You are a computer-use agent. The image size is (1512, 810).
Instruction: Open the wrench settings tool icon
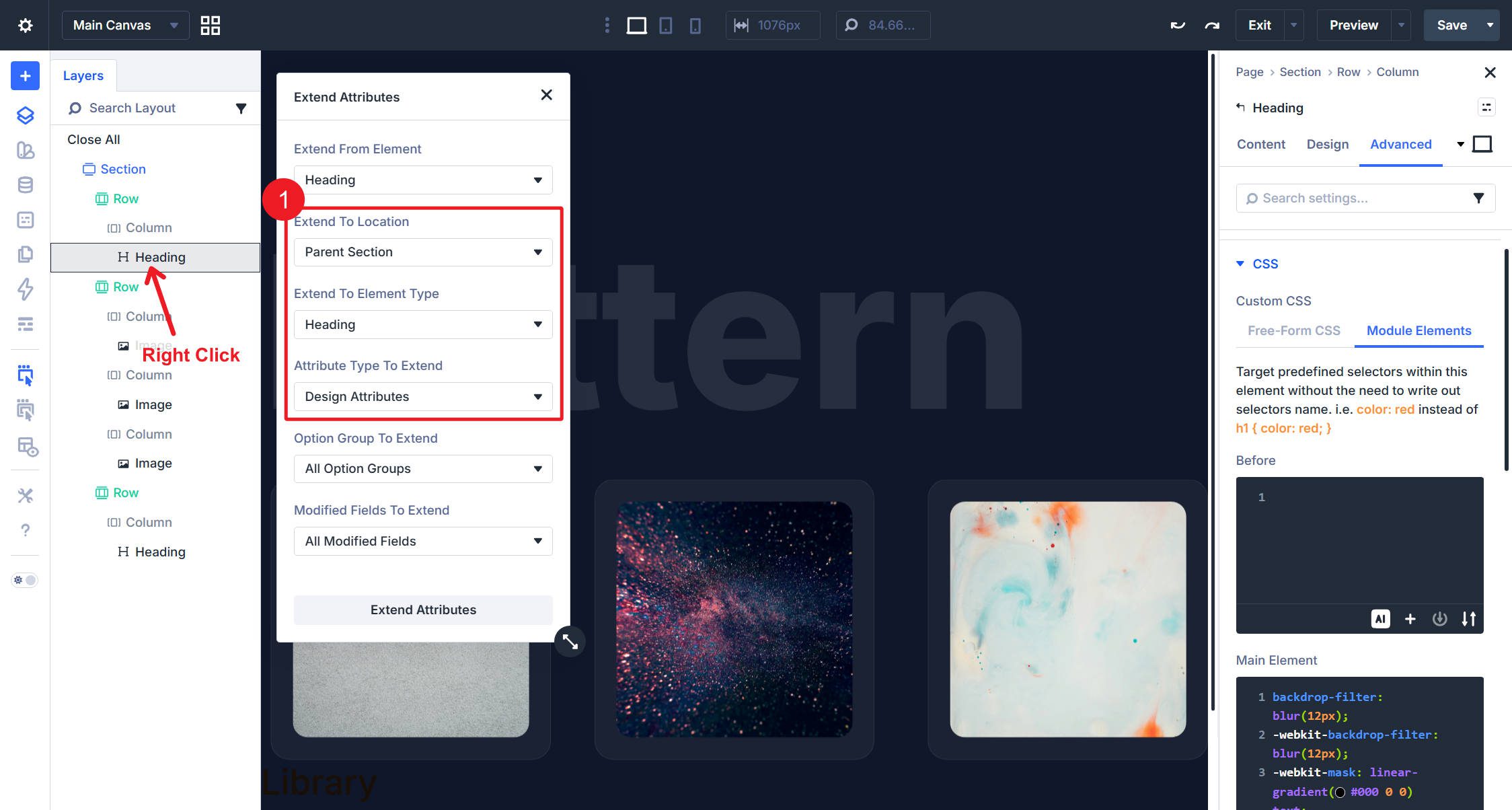point(24,496)
